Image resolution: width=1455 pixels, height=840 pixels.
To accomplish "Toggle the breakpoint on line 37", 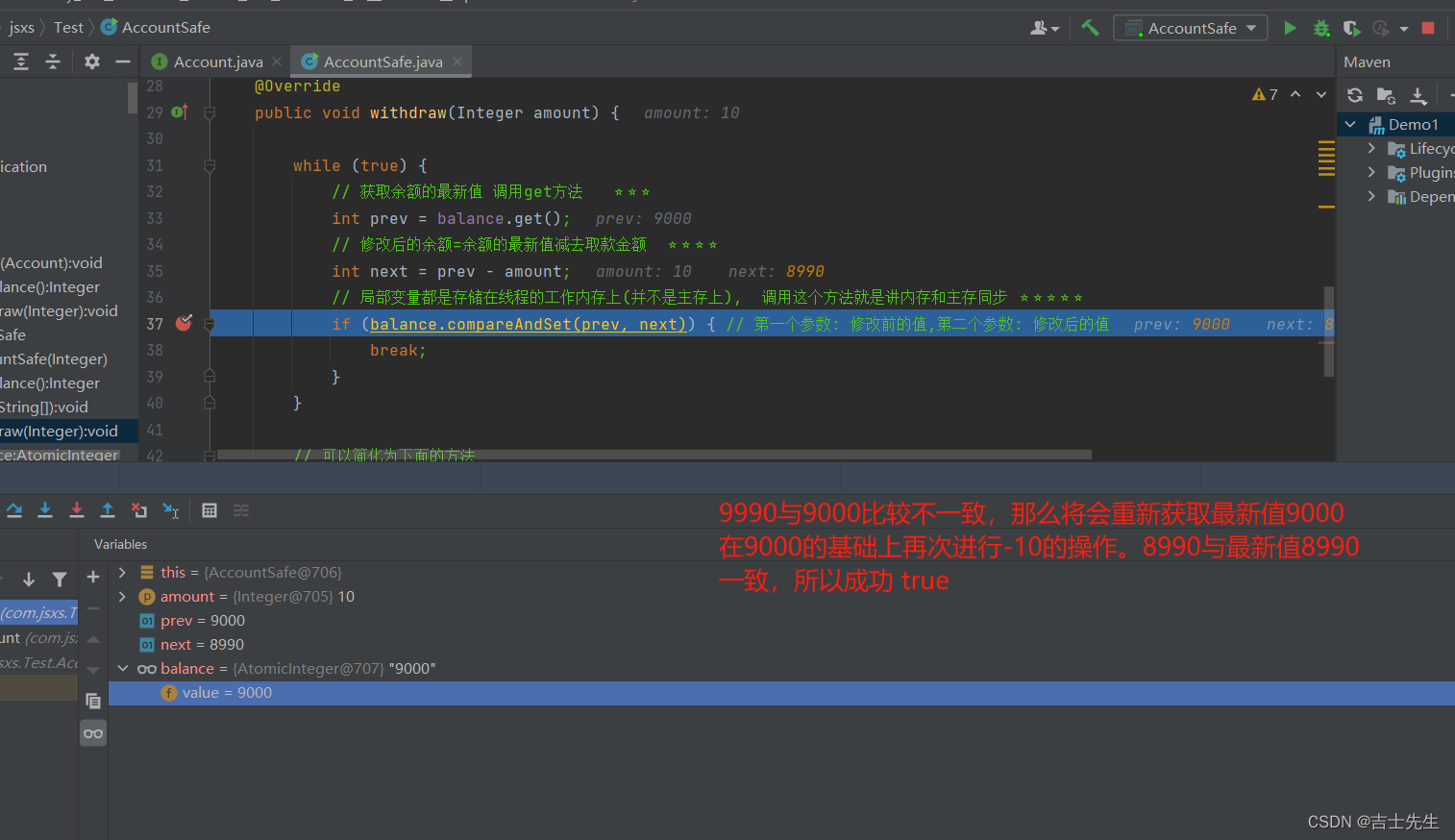I will tap(184, 324).
